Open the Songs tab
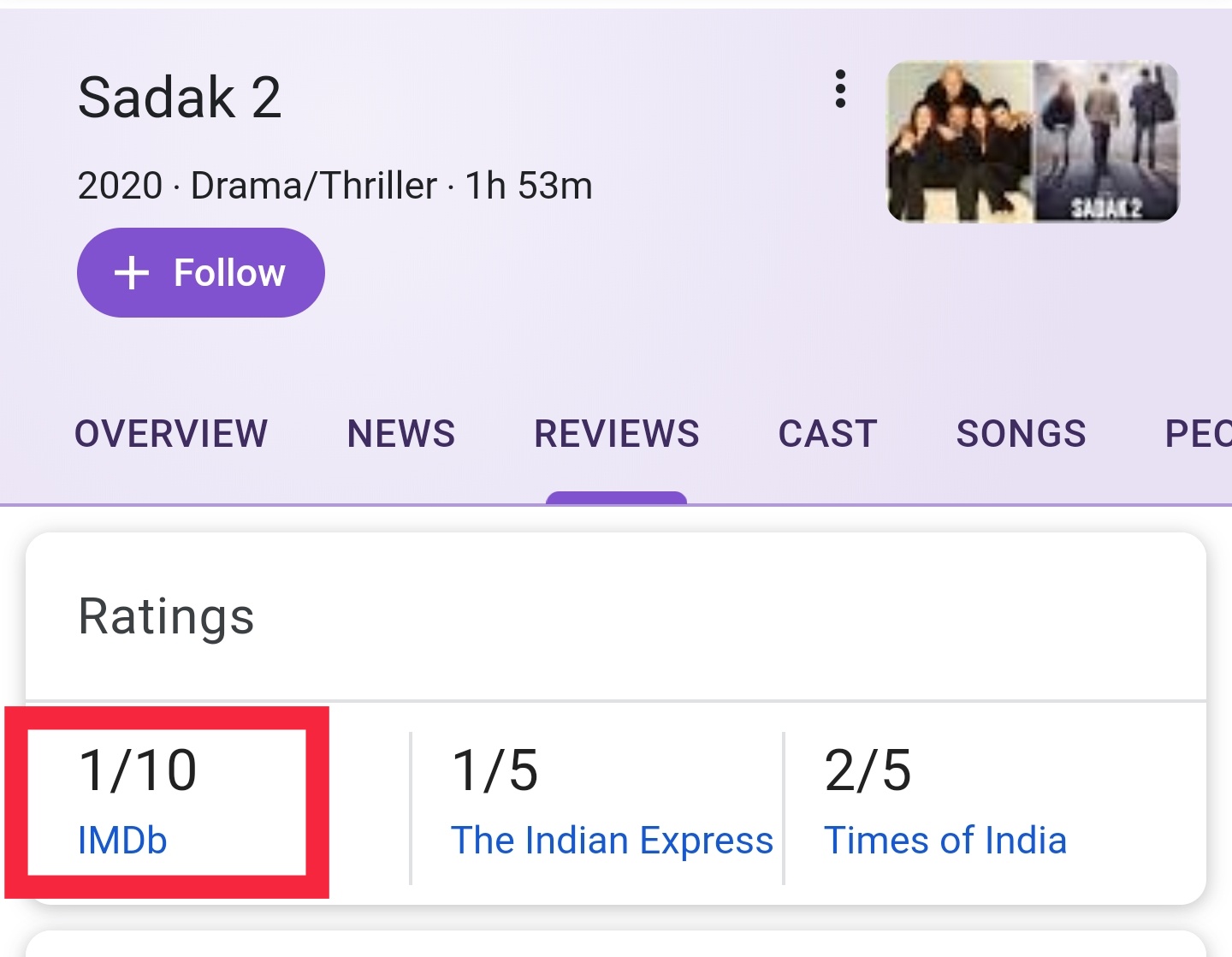The image size is (1232, 957). 1022,433
